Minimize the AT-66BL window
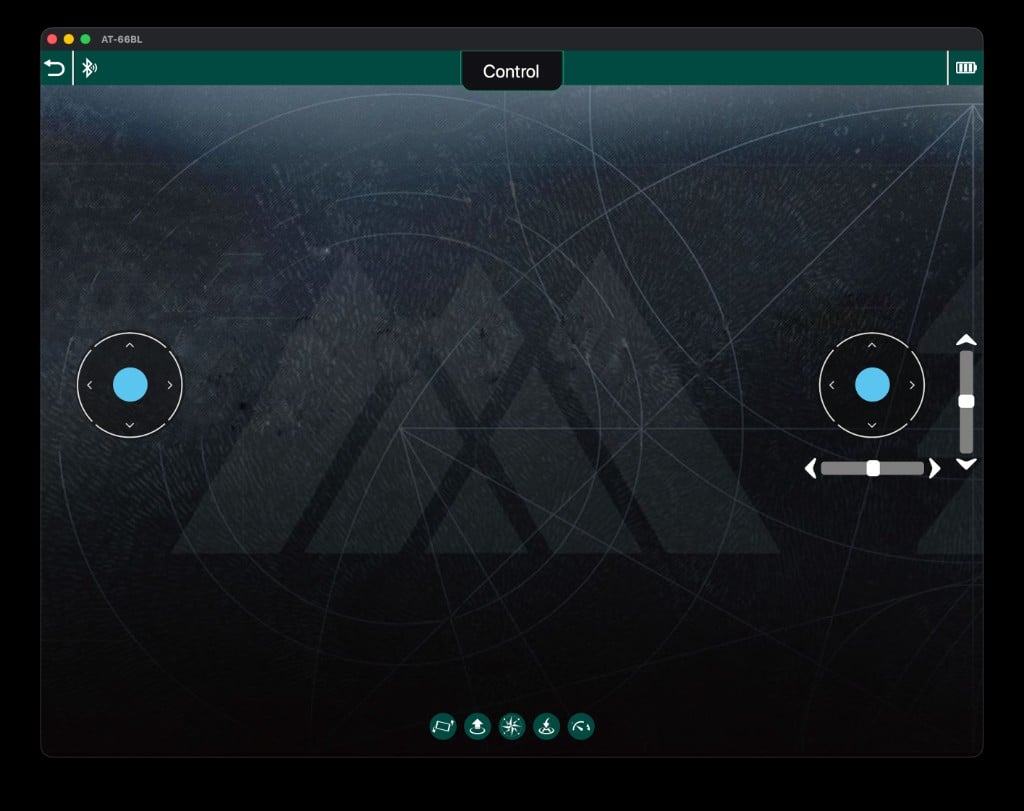This screenshot has height=811, width=1024. pos(69,39)
